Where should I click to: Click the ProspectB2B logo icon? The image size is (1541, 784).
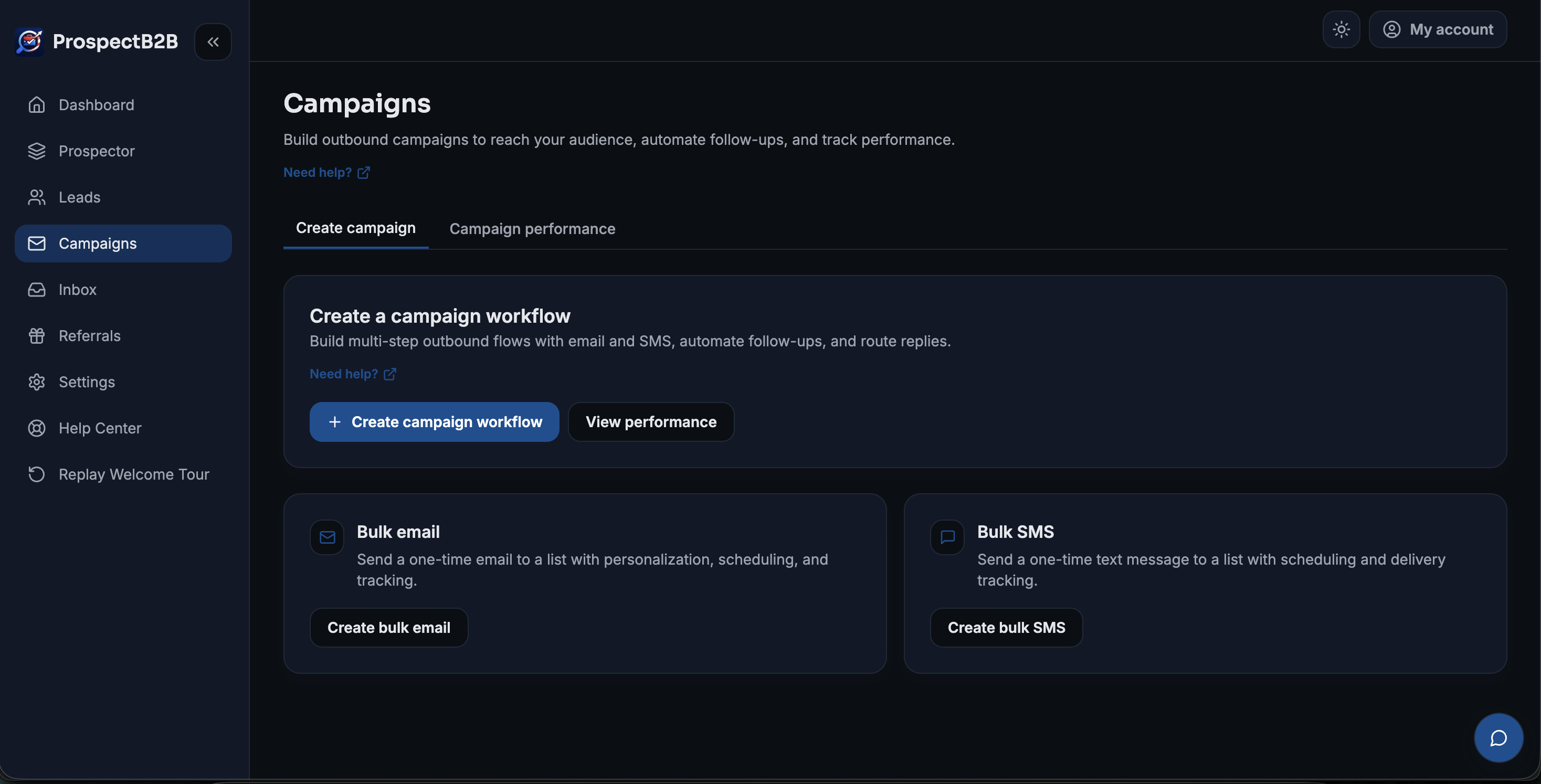coord(29,41)
